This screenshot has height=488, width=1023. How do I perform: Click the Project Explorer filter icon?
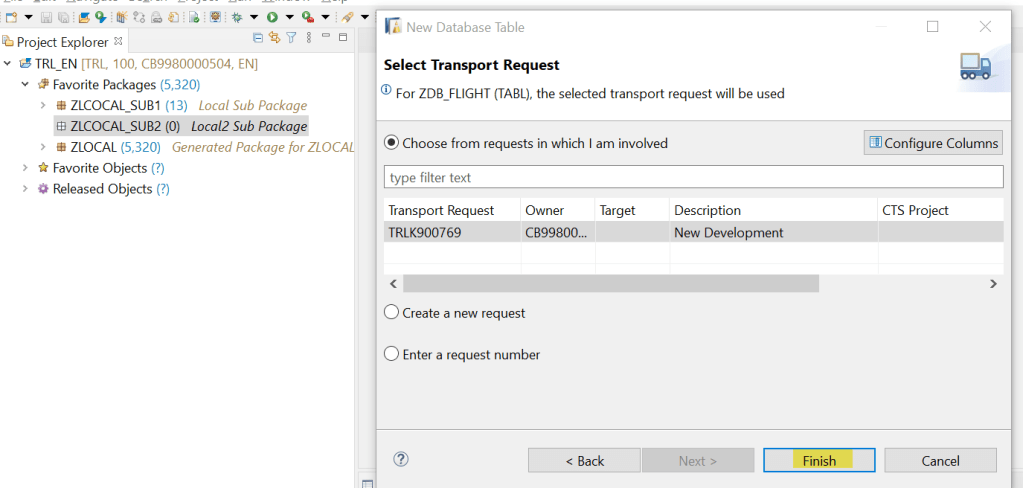[x=291, y=38]
